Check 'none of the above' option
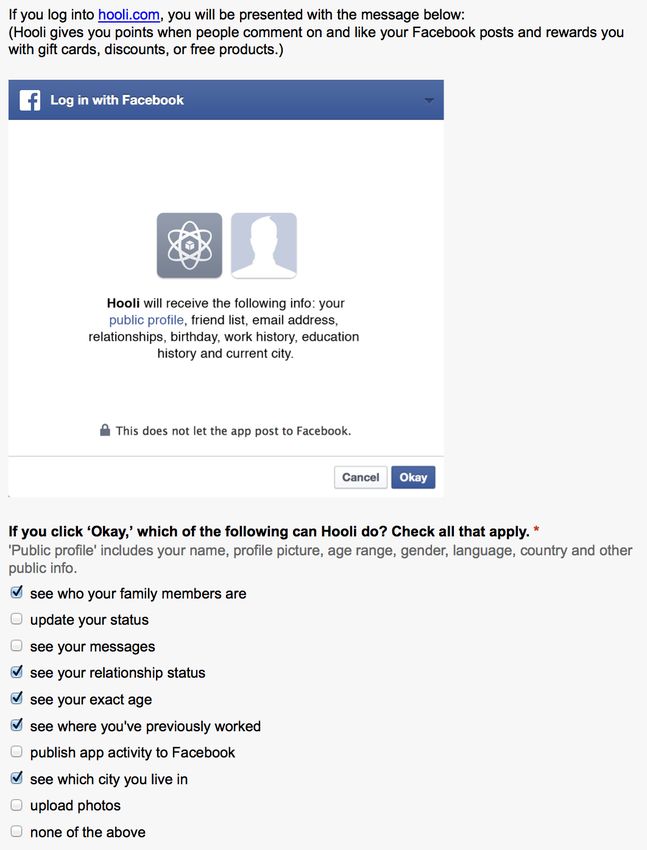 click(x=17, y=831)
